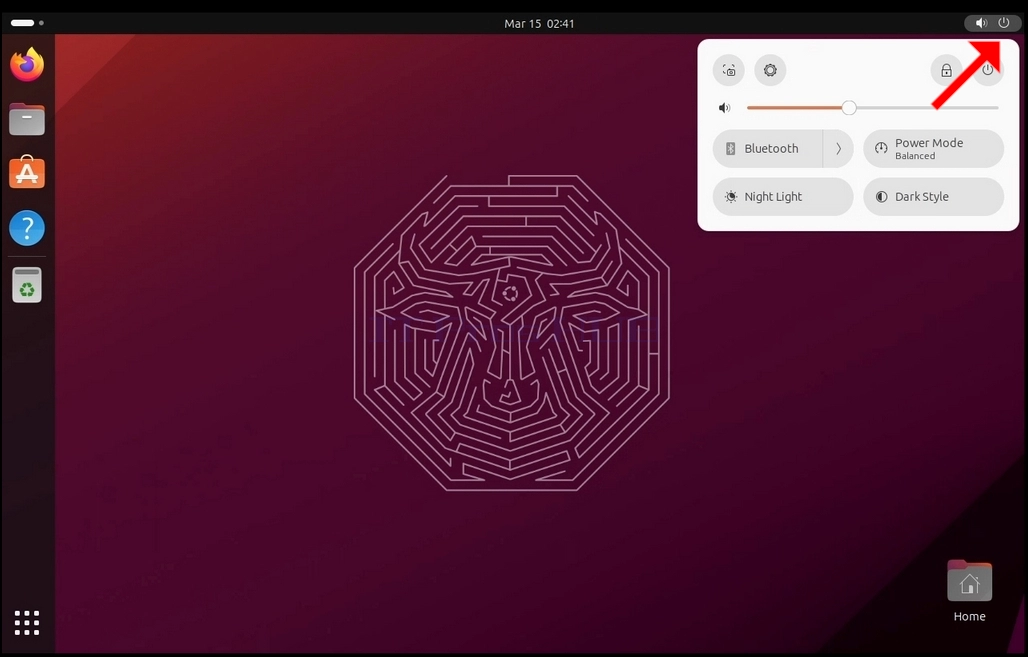The height and width of the screenshot is (657, 1028).
Task: Enable Dark Style
Action: point(934,197)
